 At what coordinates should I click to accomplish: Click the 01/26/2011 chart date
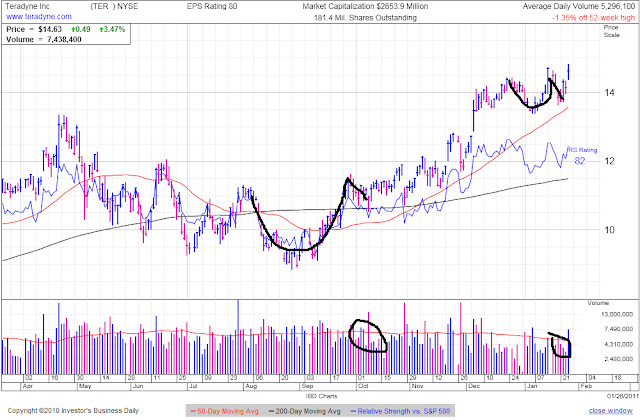622,396
